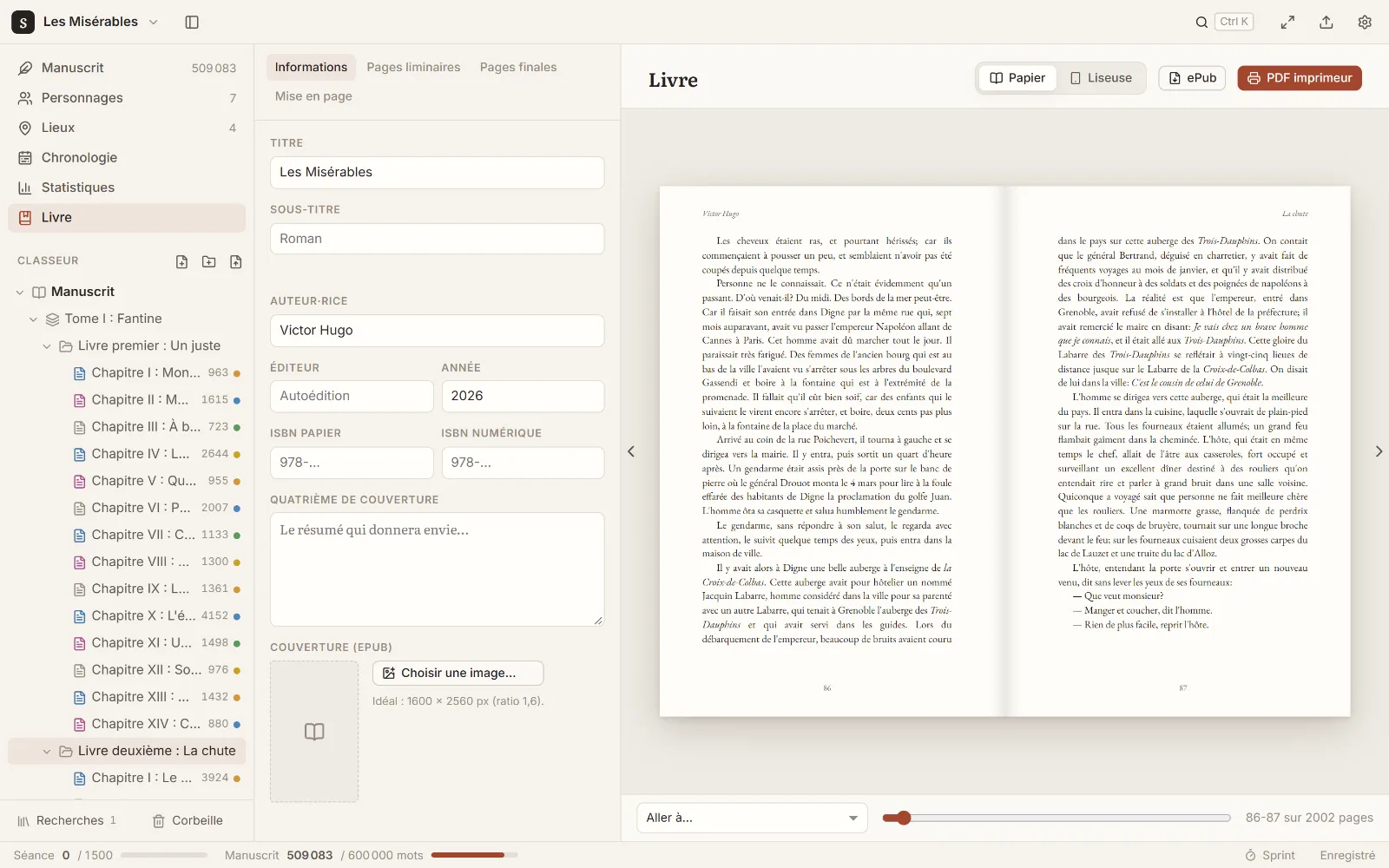Open the search magnifier icon
Screen dimensions: 1389x868
[x=1201, y=22]
